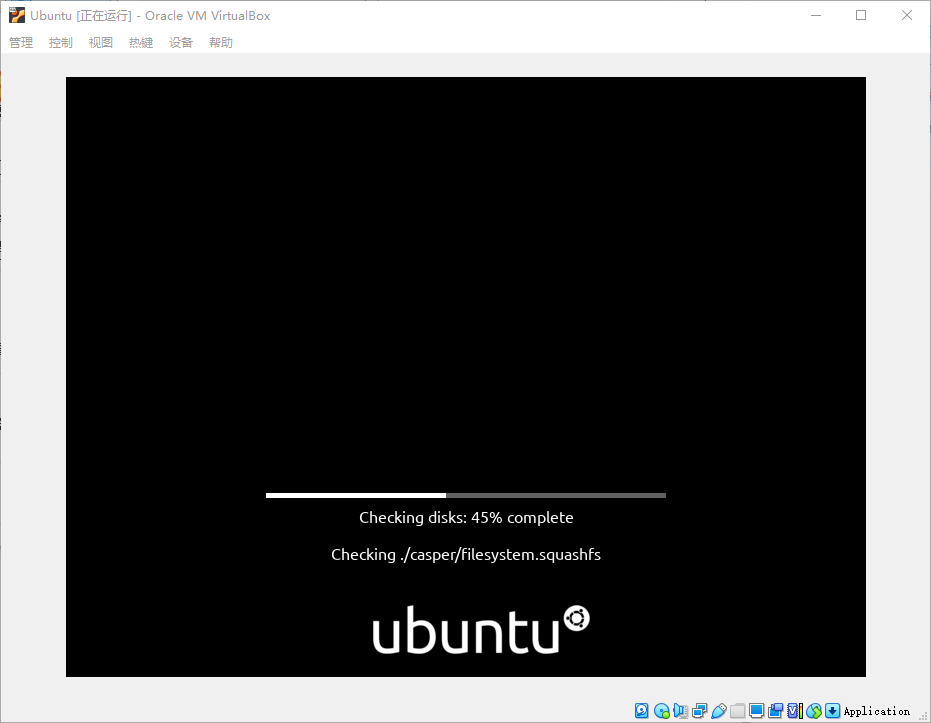
Task: Click the audio status icon
Action: tap(680, 711)
